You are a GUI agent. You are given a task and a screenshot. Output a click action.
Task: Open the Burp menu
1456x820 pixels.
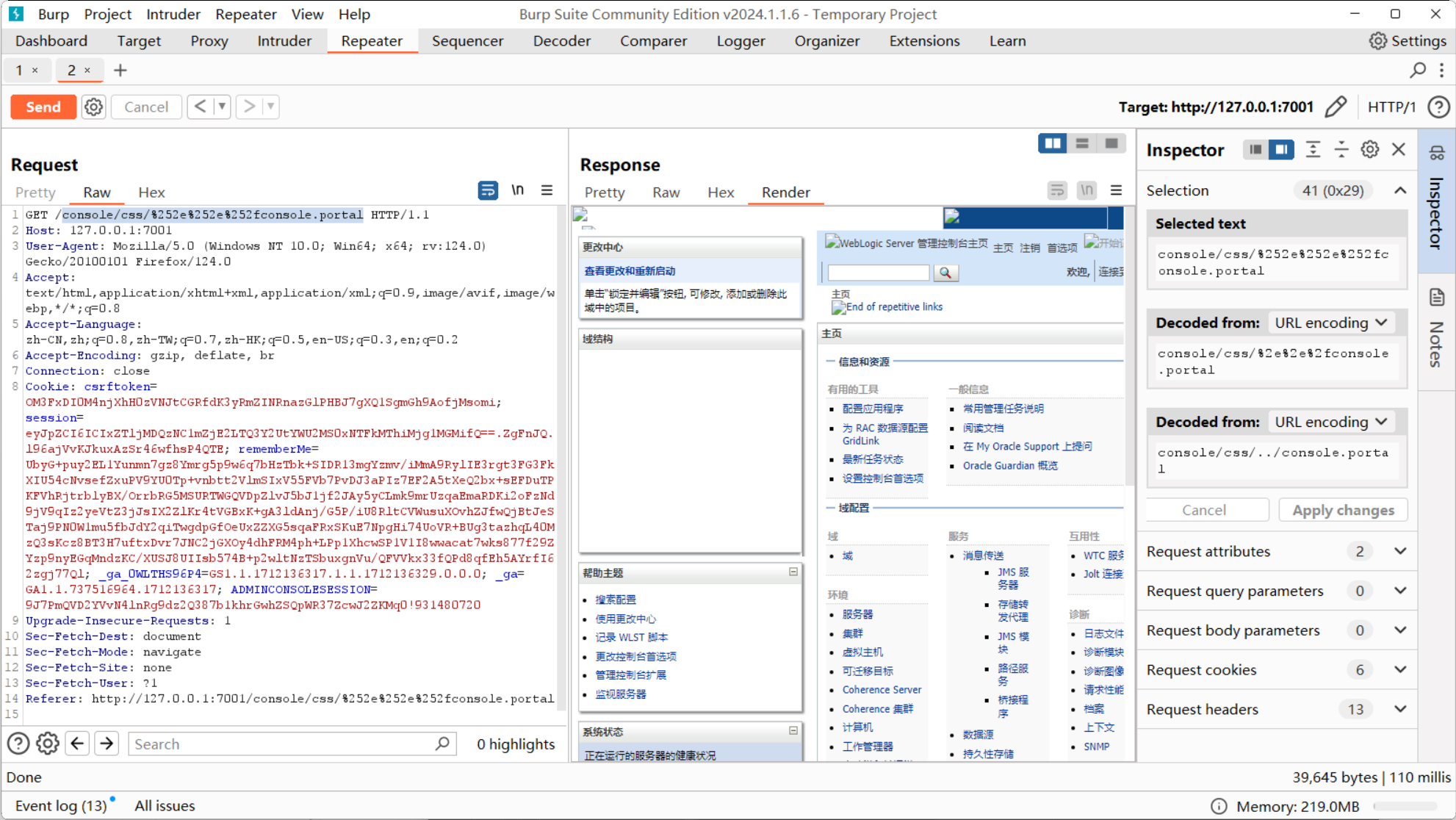pos(54,14)
